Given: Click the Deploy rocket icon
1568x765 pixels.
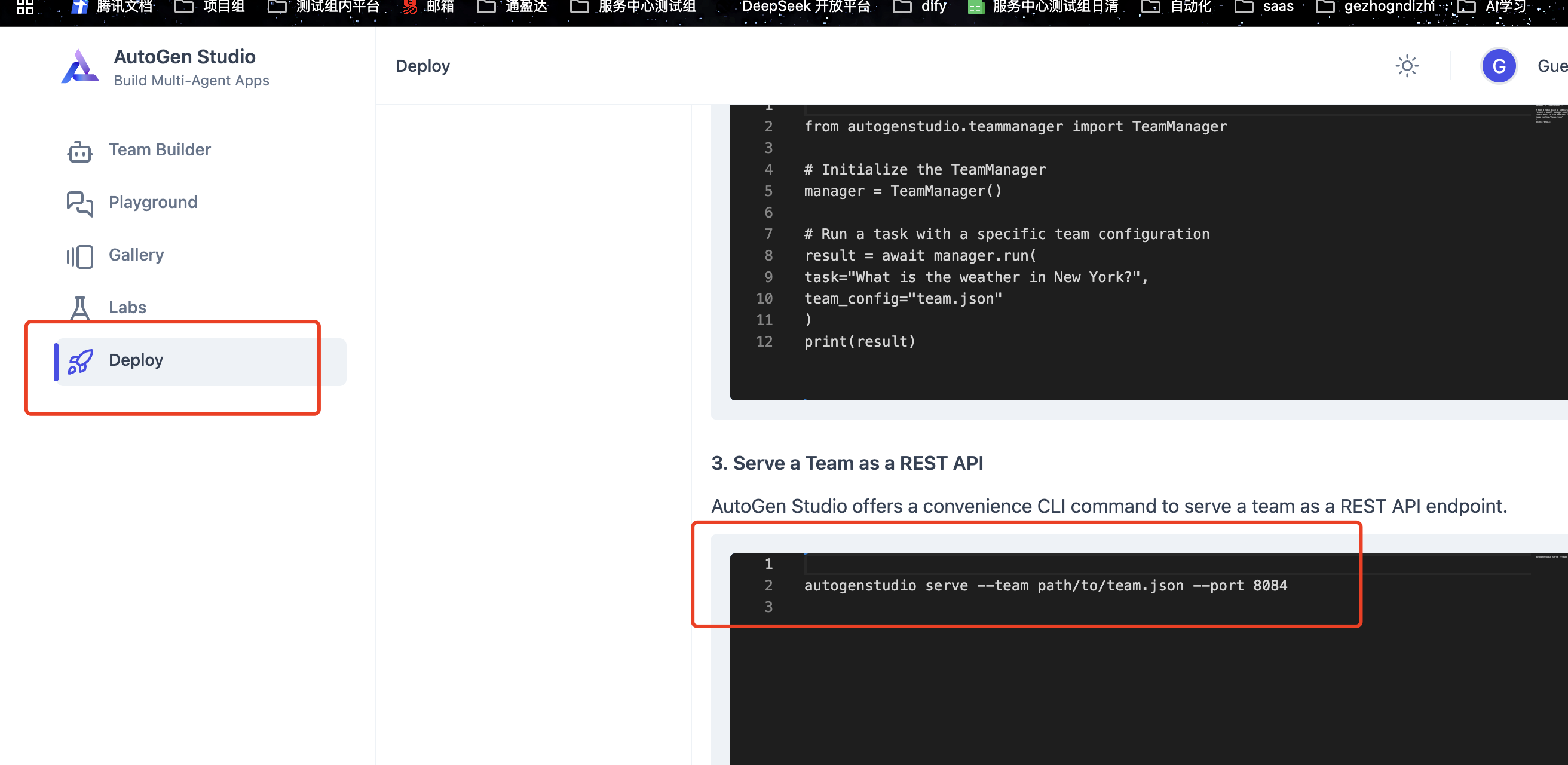Looking at the screenshot, I should (x=79, y=360).
